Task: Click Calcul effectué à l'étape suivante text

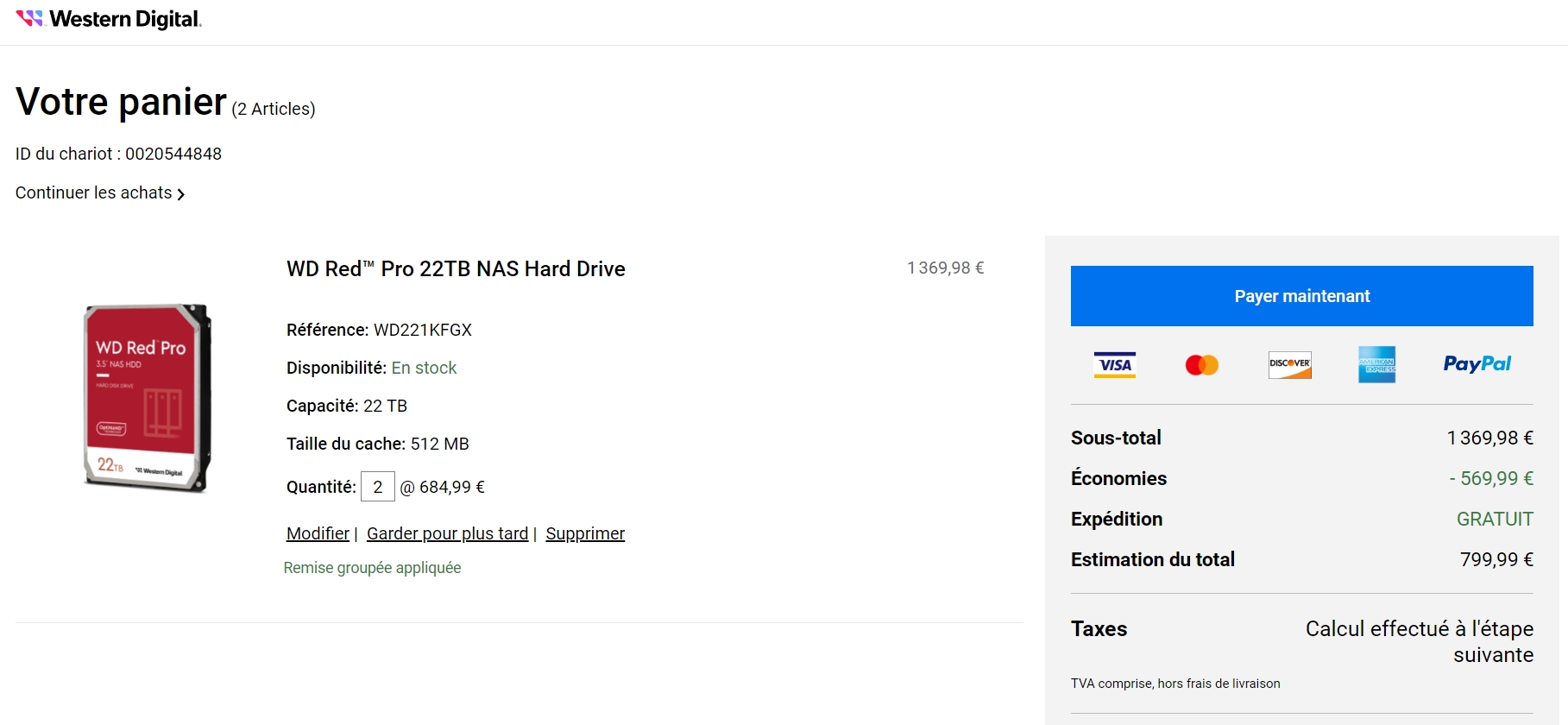Action: 1420,641
